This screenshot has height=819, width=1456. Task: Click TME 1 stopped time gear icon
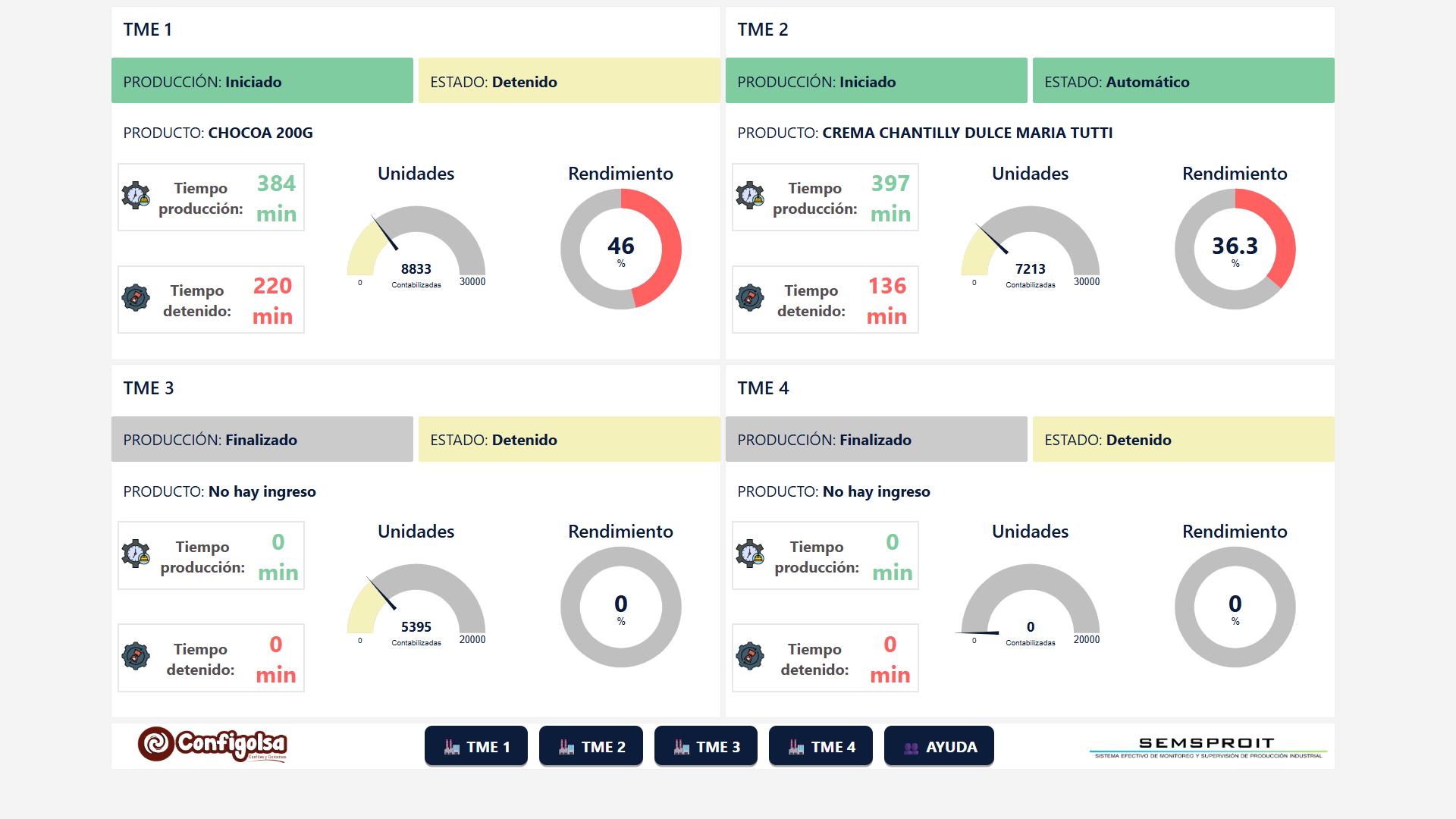point(136,297)
